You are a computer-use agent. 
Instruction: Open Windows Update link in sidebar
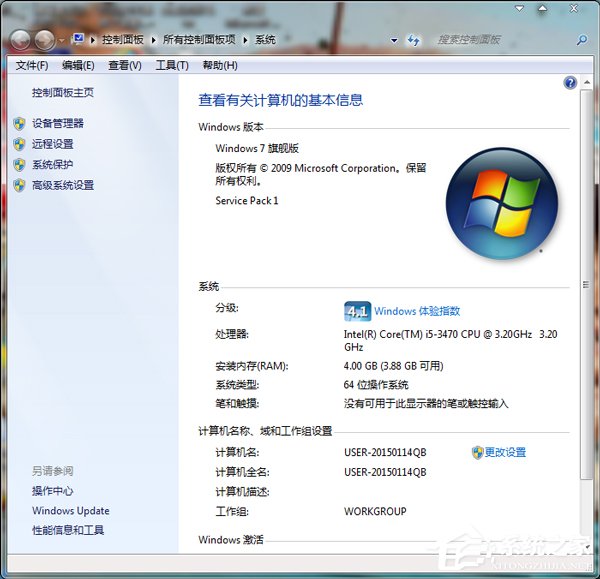71,511
